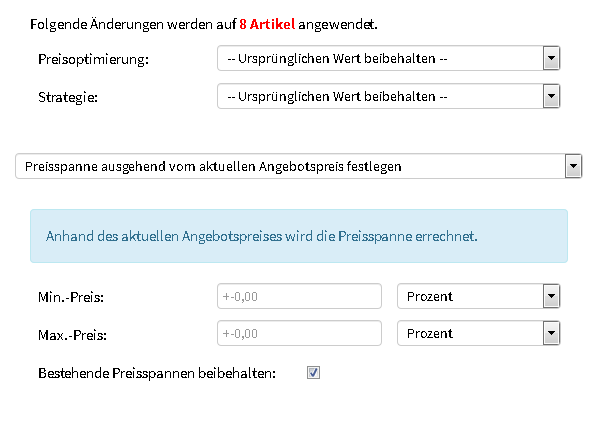The height and width of the screenshot is (423, 598).
Task: Click the Preisoptimierung dropdown arrow button
Action: [x=551, y=58]
